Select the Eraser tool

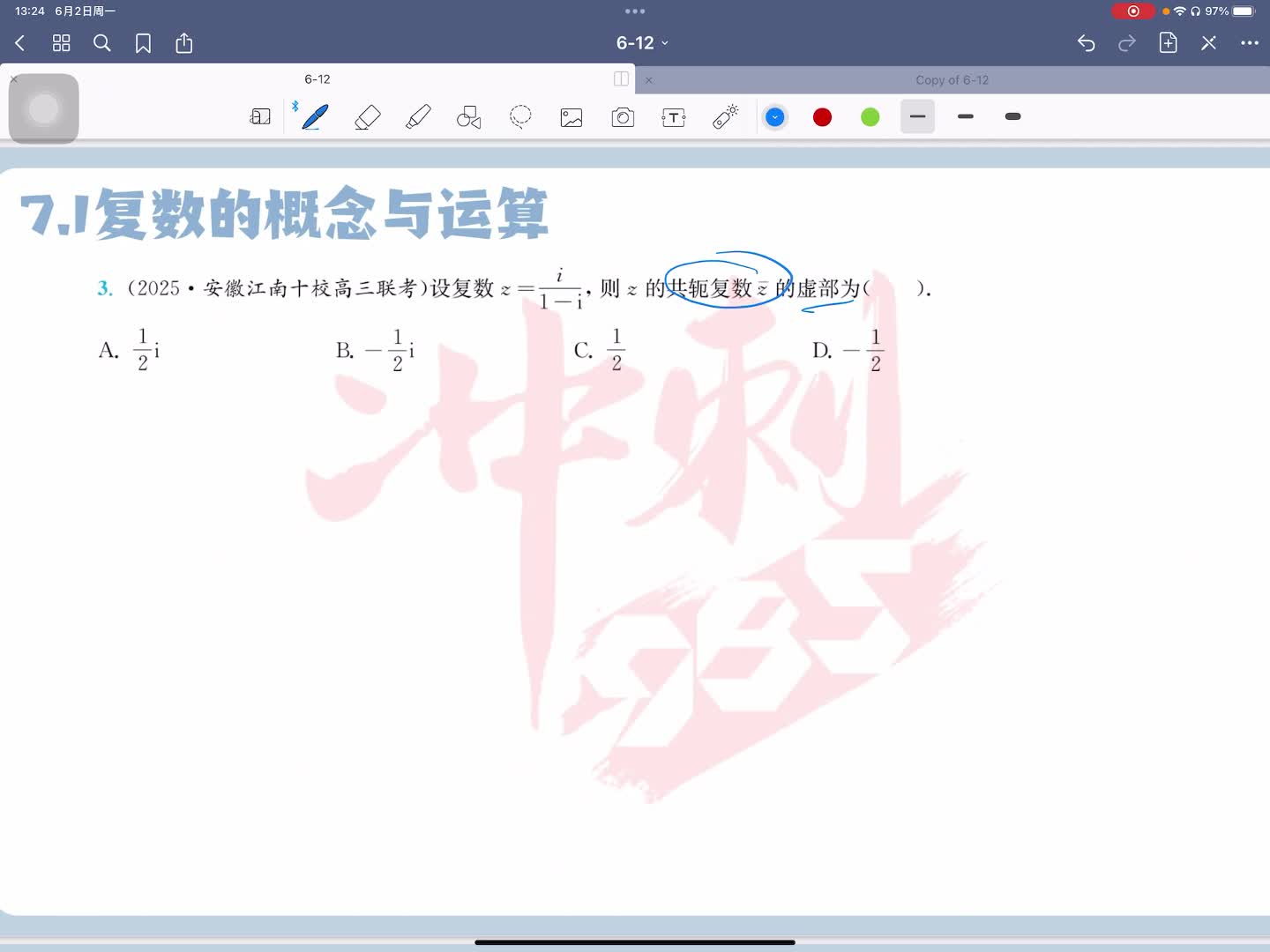coord(367,116)
